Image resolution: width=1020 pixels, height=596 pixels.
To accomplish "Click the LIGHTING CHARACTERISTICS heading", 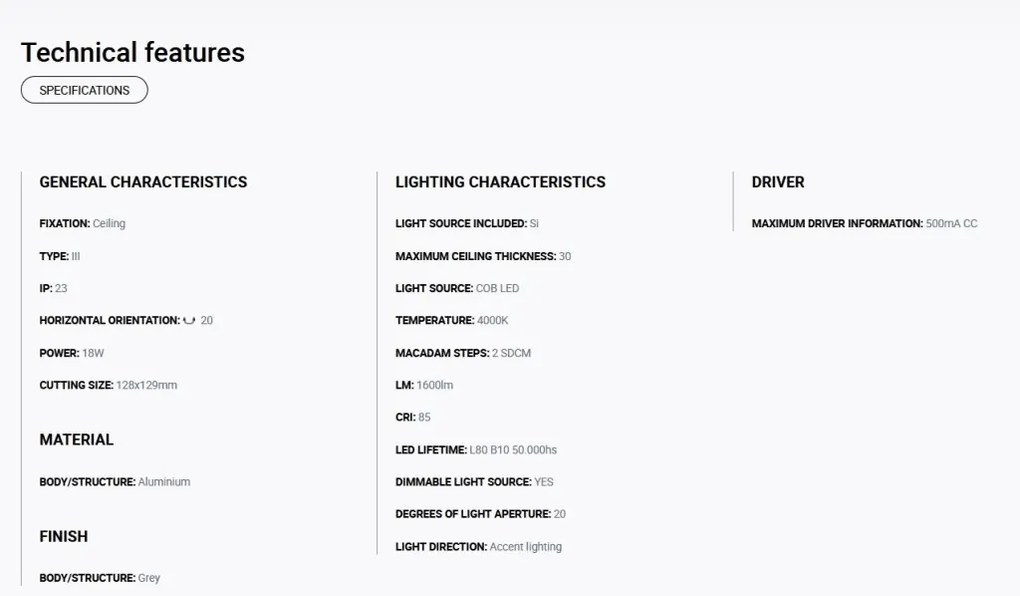I will tap(500, 182).
